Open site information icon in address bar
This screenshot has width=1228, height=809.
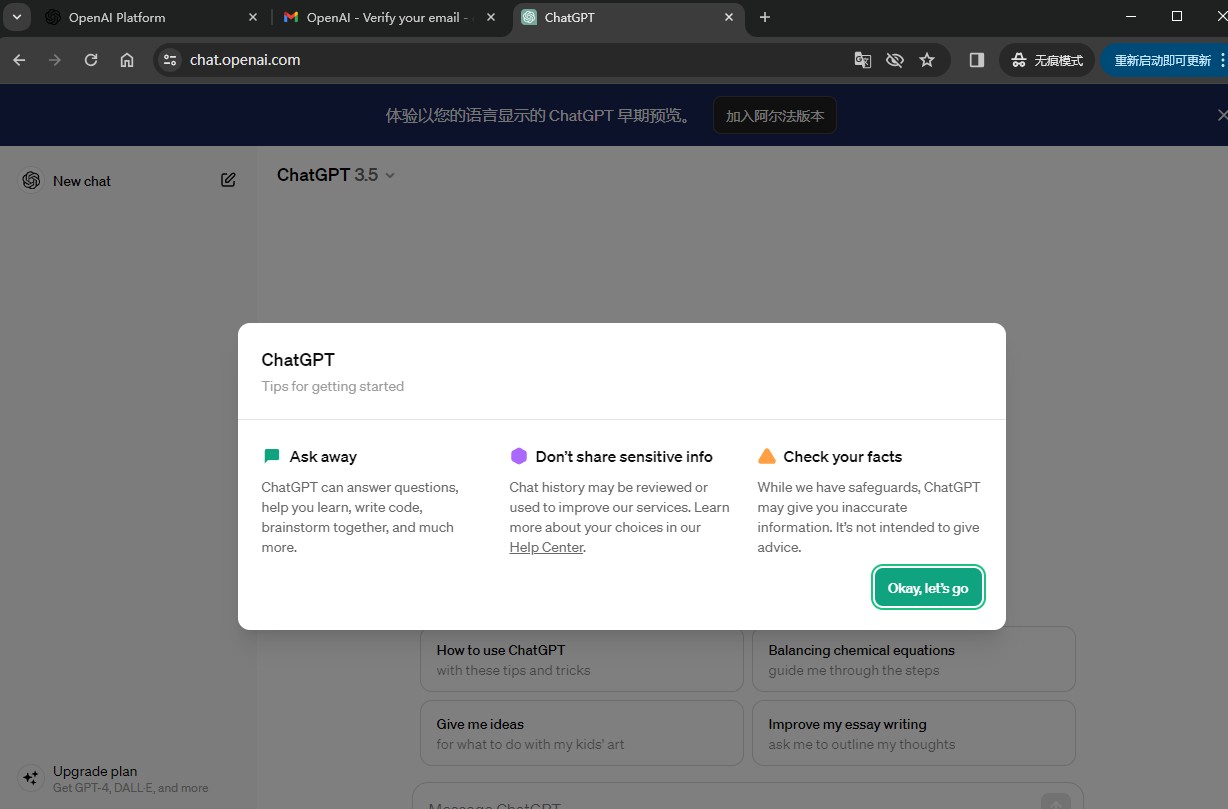(170, 60)
